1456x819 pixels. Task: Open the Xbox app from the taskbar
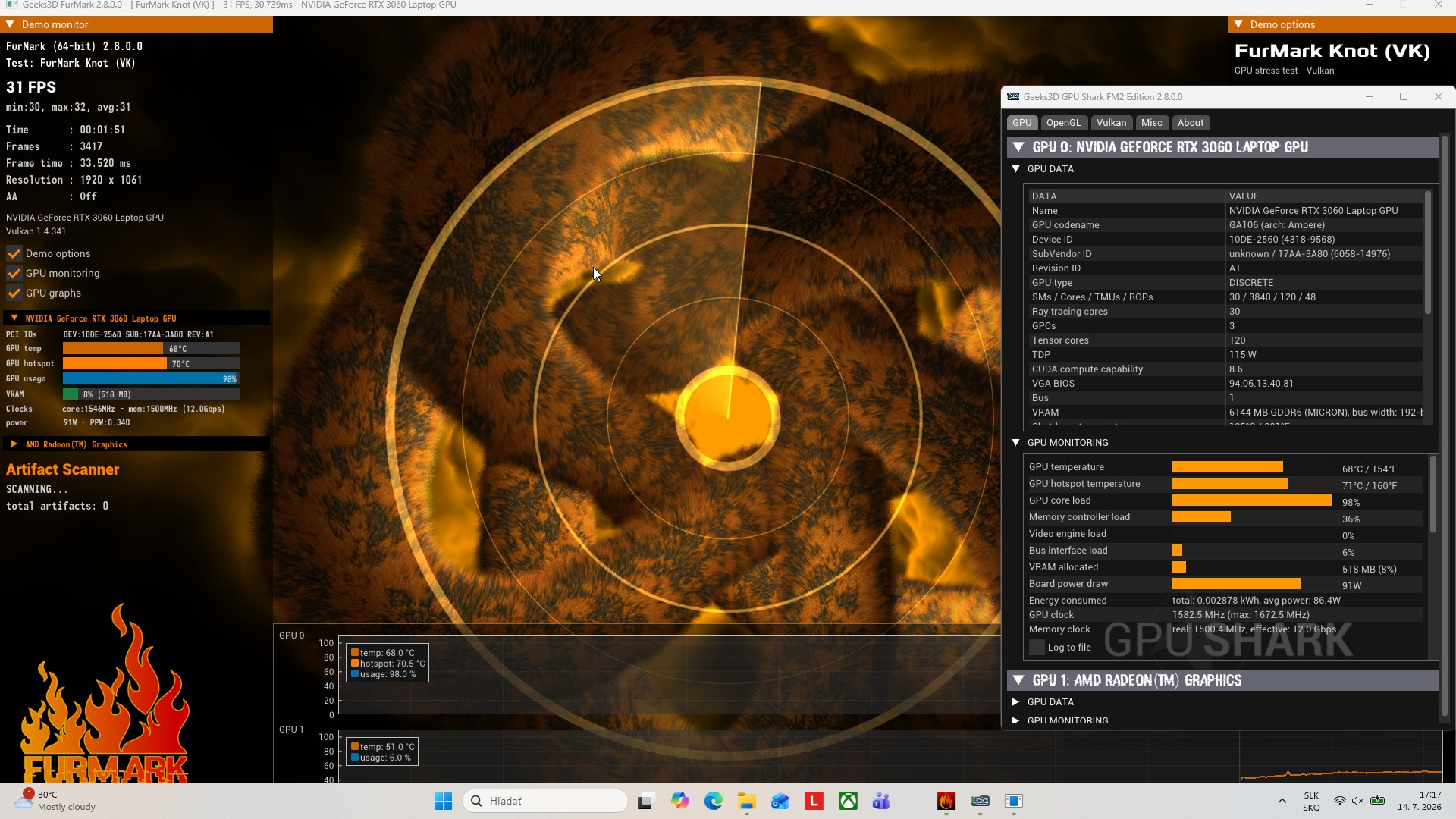[x=848, y=801]
